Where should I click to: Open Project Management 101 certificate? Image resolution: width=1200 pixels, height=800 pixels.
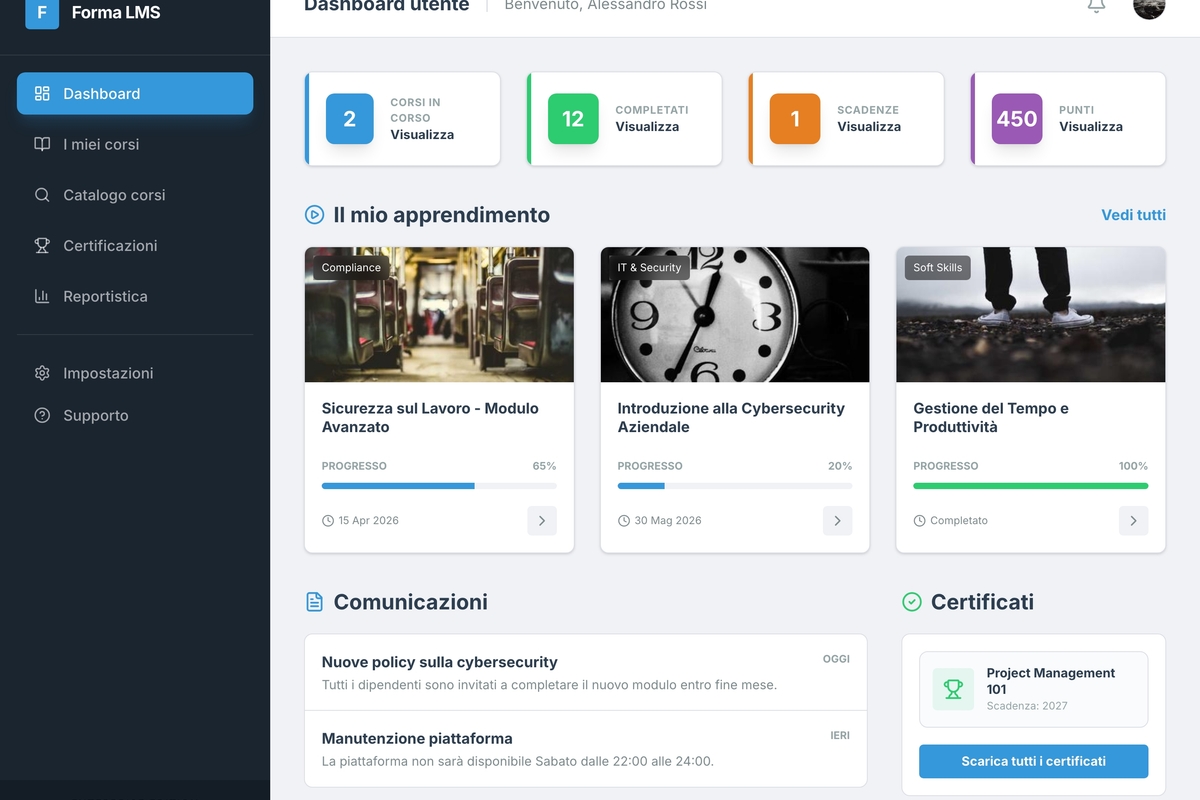[1033, 689]
